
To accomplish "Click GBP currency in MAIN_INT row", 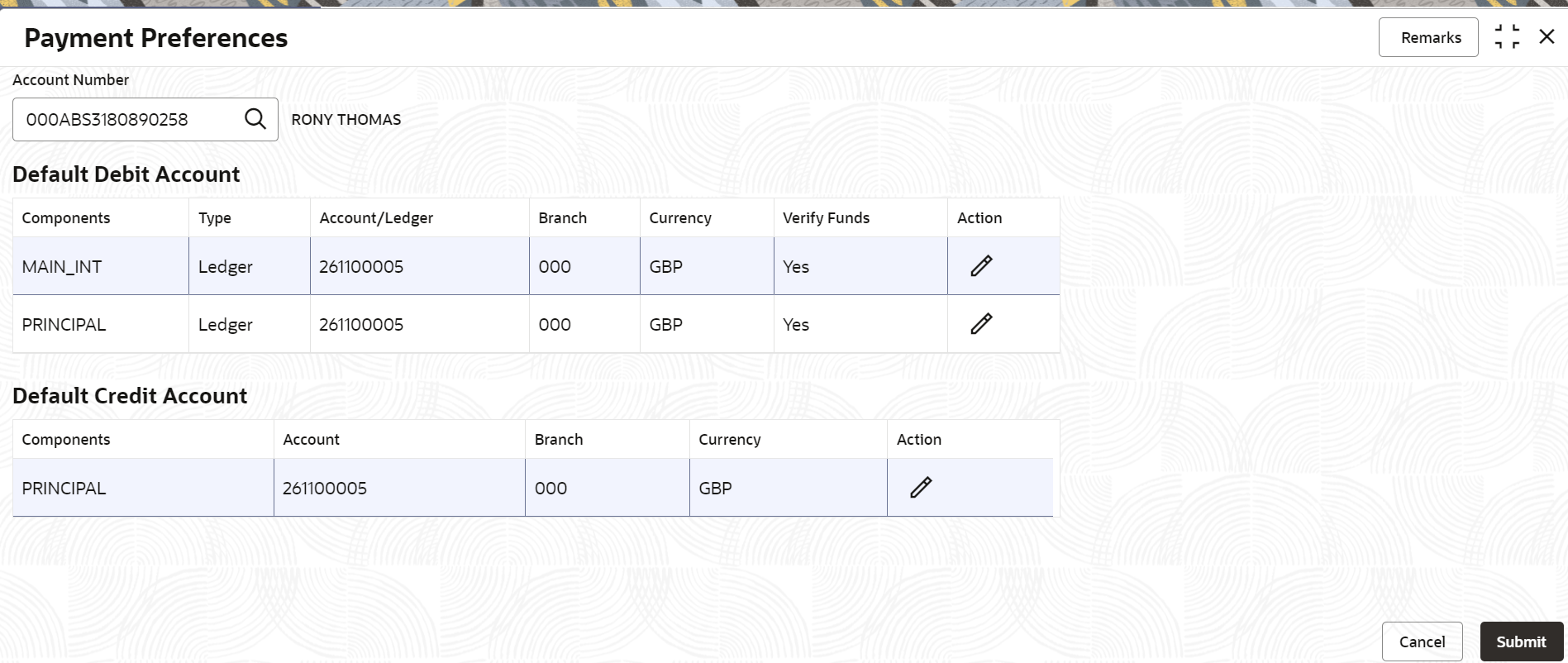I will pos(665,267).
